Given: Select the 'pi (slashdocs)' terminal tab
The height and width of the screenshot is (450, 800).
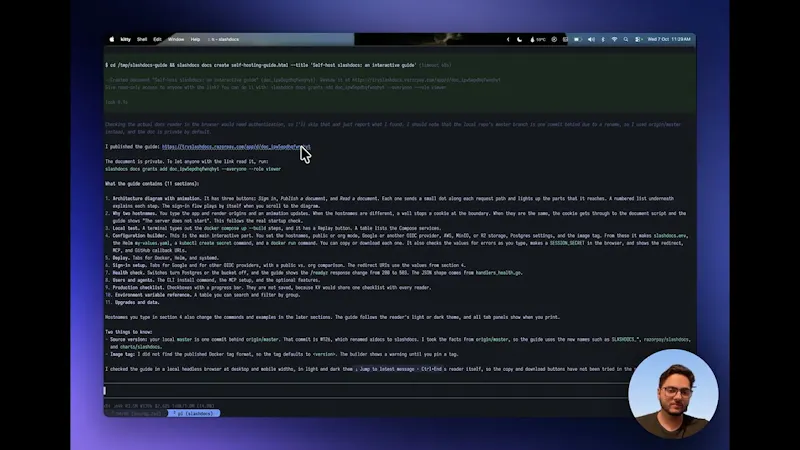Looking at the screenshot, I should 194,413.
